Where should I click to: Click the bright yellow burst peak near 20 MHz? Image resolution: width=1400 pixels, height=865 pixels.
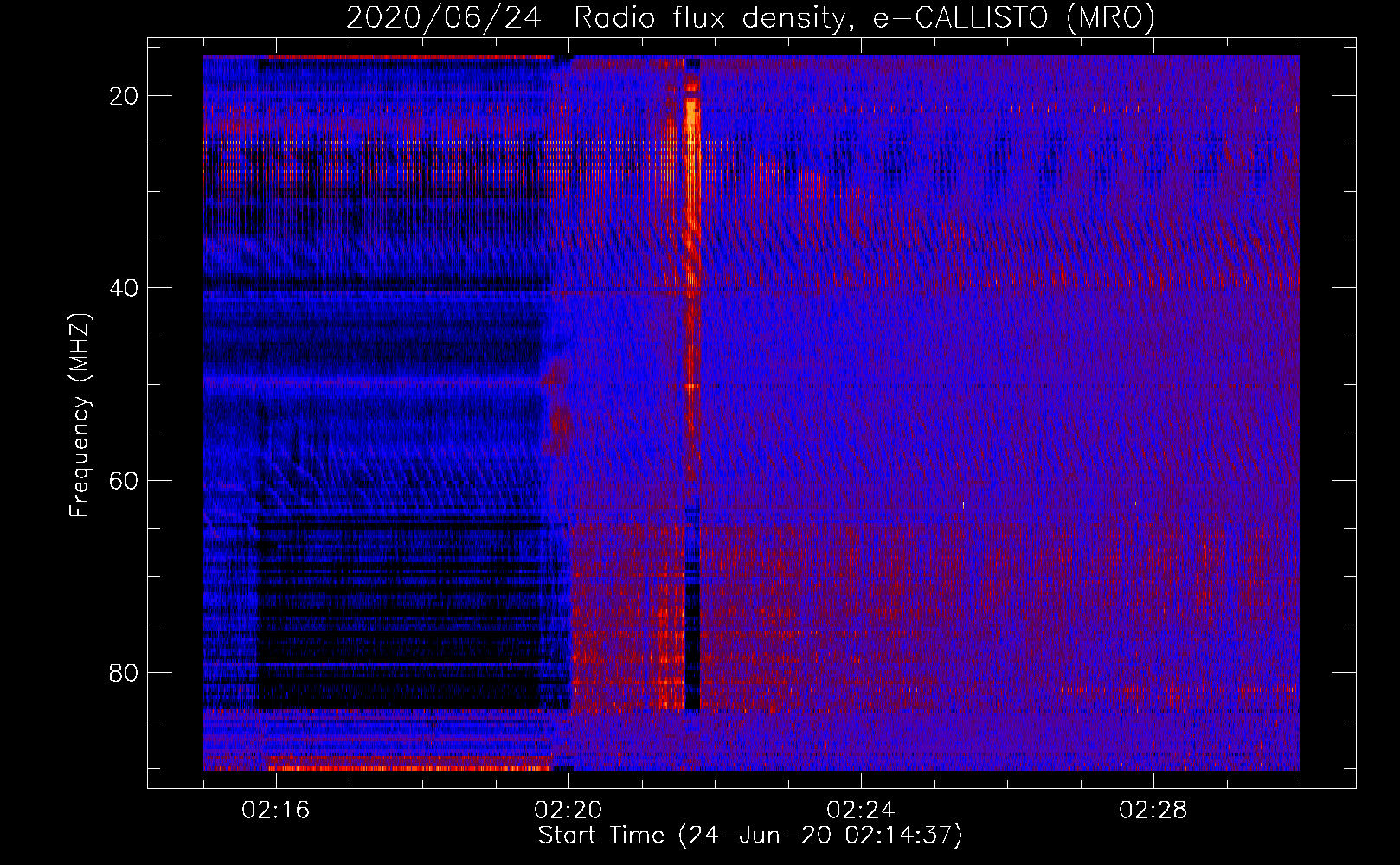click(x=691, y=119)
